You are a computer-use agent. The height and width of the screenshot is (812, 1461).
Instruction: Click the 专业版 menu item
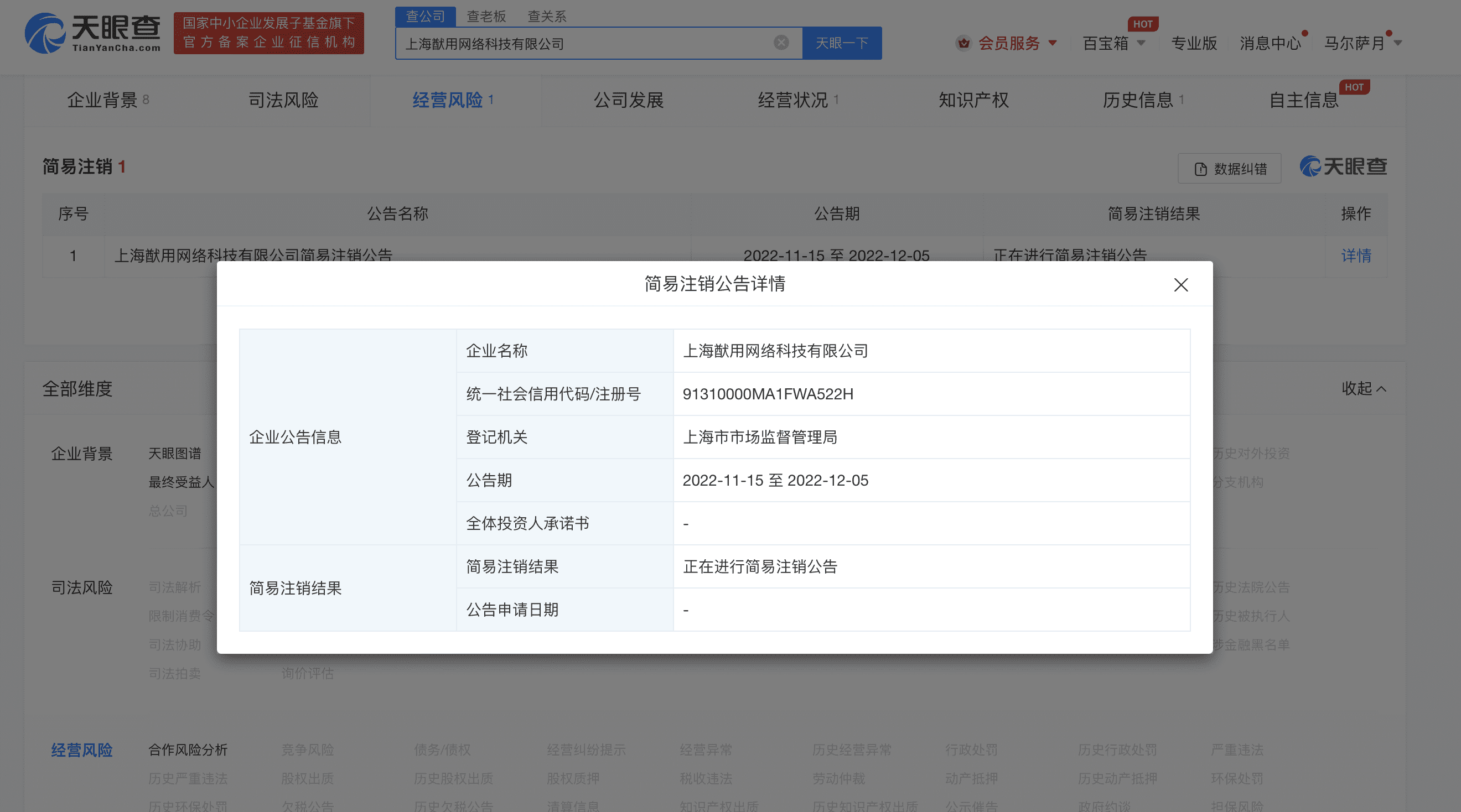1193,43
